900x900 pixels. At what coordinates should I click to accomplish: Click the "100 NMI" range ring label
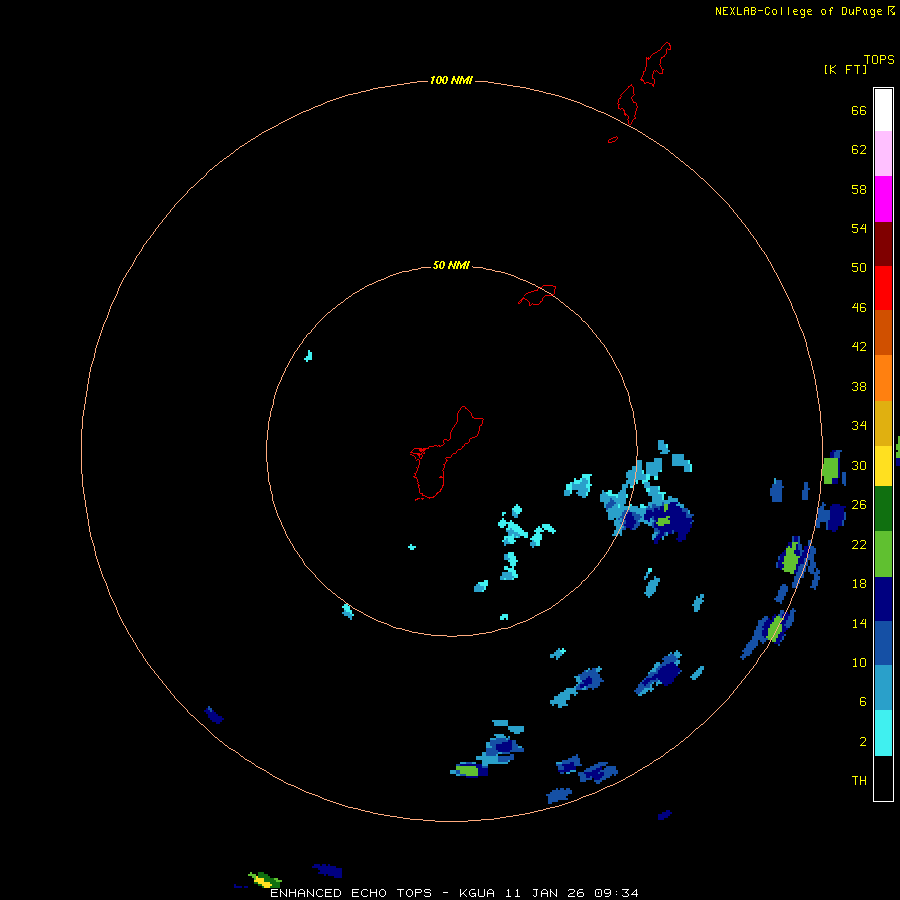coord(451,80)
